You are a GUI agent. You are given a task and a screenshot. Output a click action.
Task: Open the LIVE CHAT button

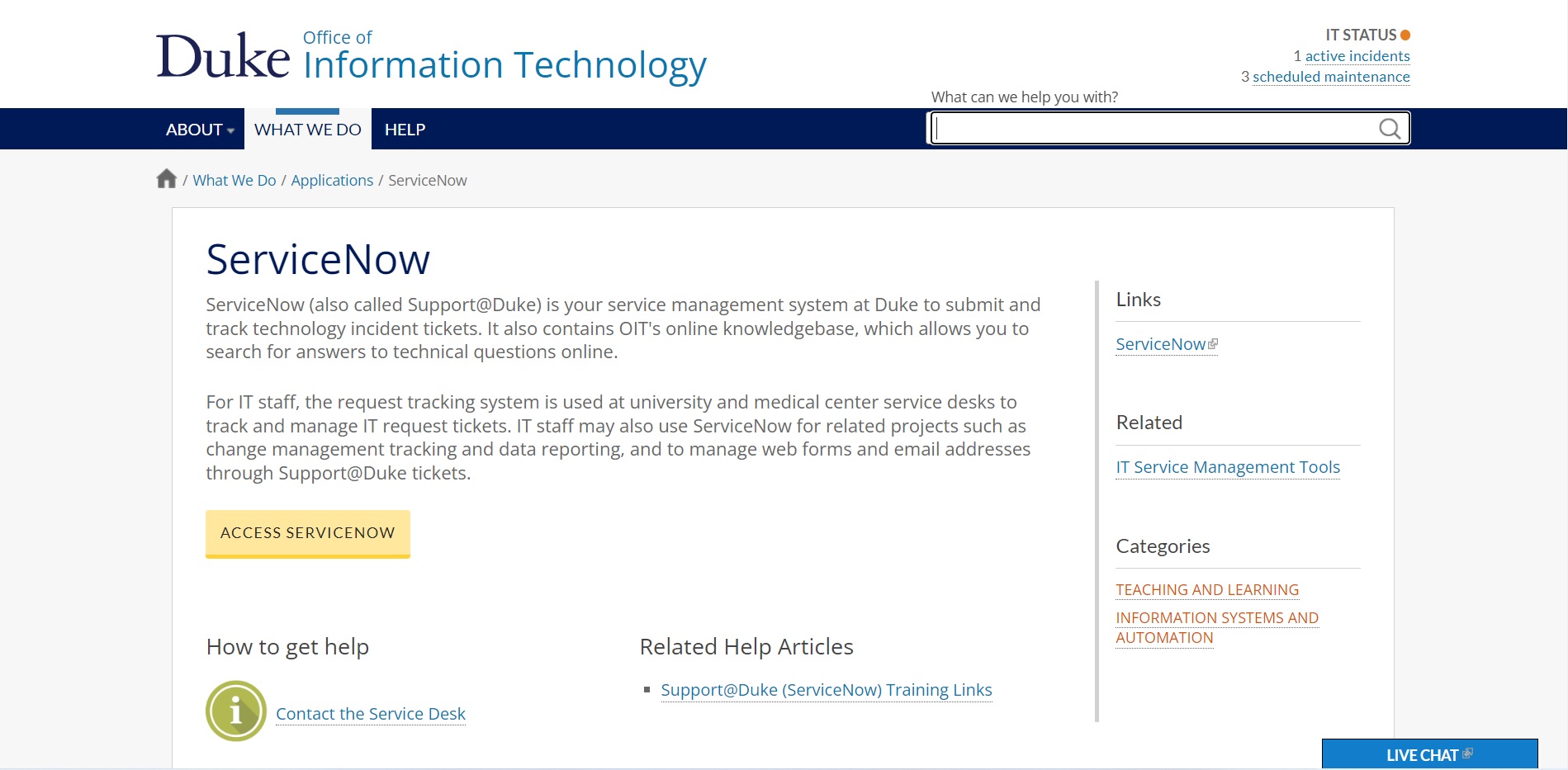1429,754
